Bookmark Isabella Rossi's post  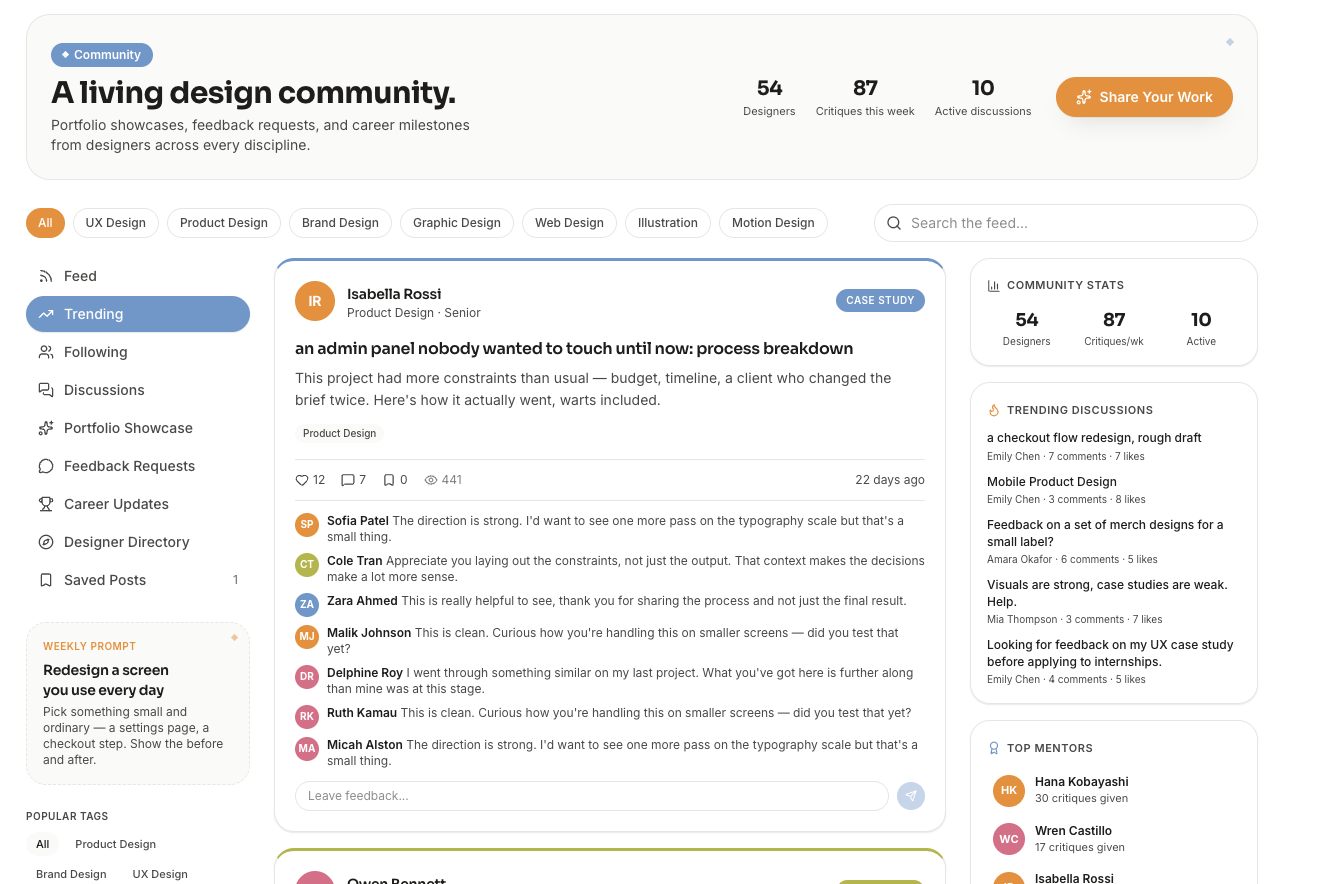point(389,480)
